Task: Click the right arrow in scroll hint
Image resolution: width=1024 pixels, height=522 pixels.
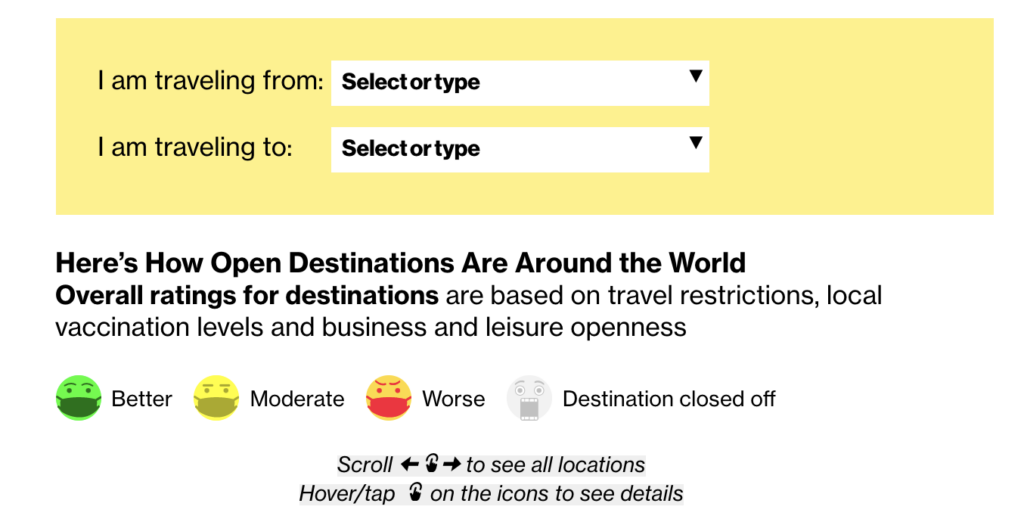Action: [452, 465]
